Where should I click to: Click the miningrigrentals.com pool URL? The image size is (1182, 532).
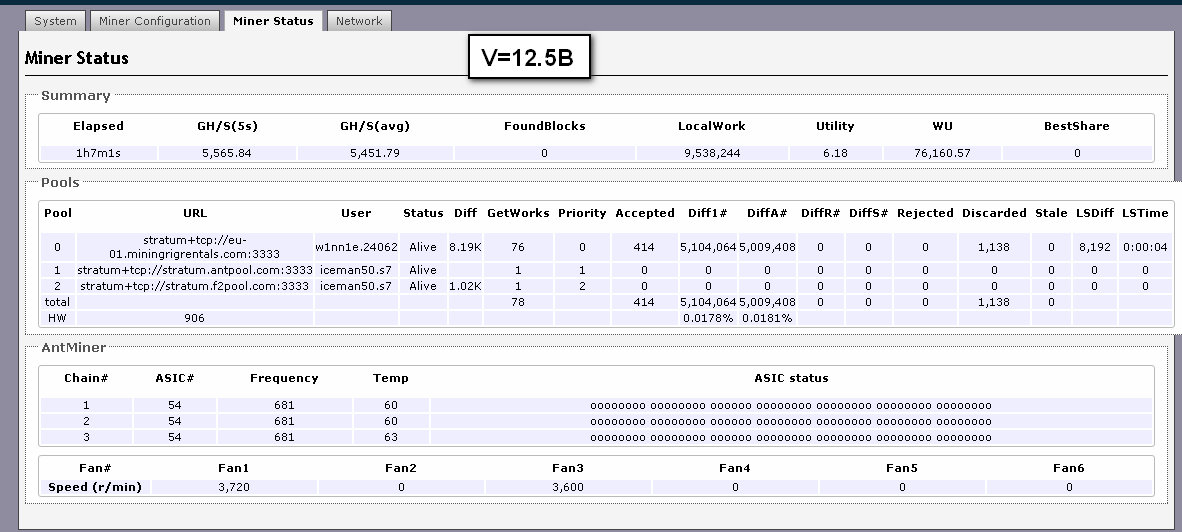pos(195,247)
